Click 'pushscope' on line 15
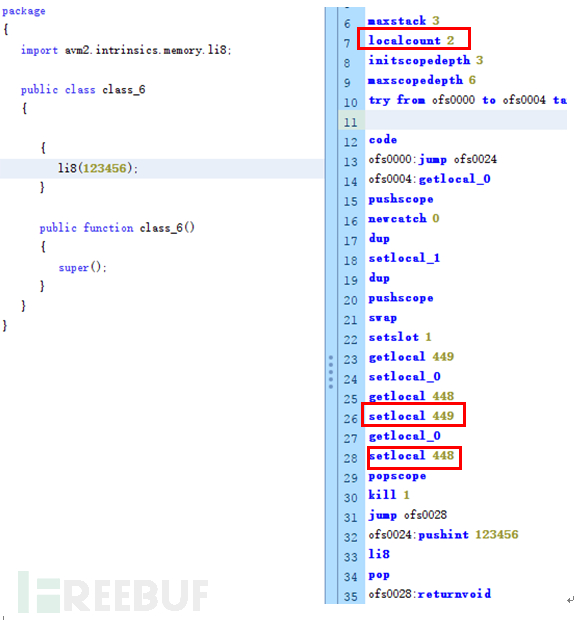 coord(401,199)
